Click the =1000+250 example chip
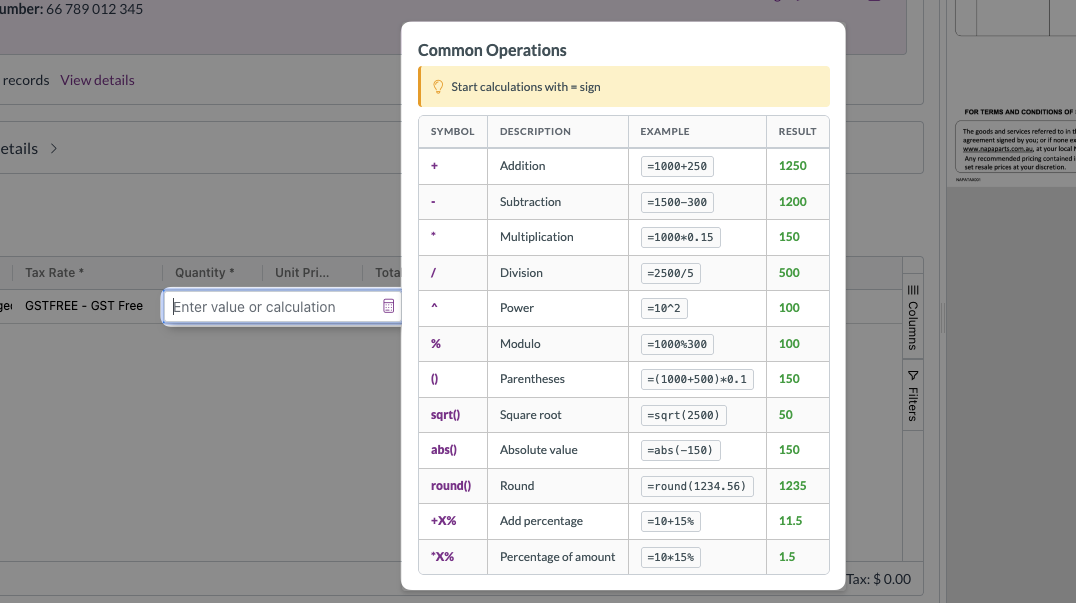 coord(677,166)
